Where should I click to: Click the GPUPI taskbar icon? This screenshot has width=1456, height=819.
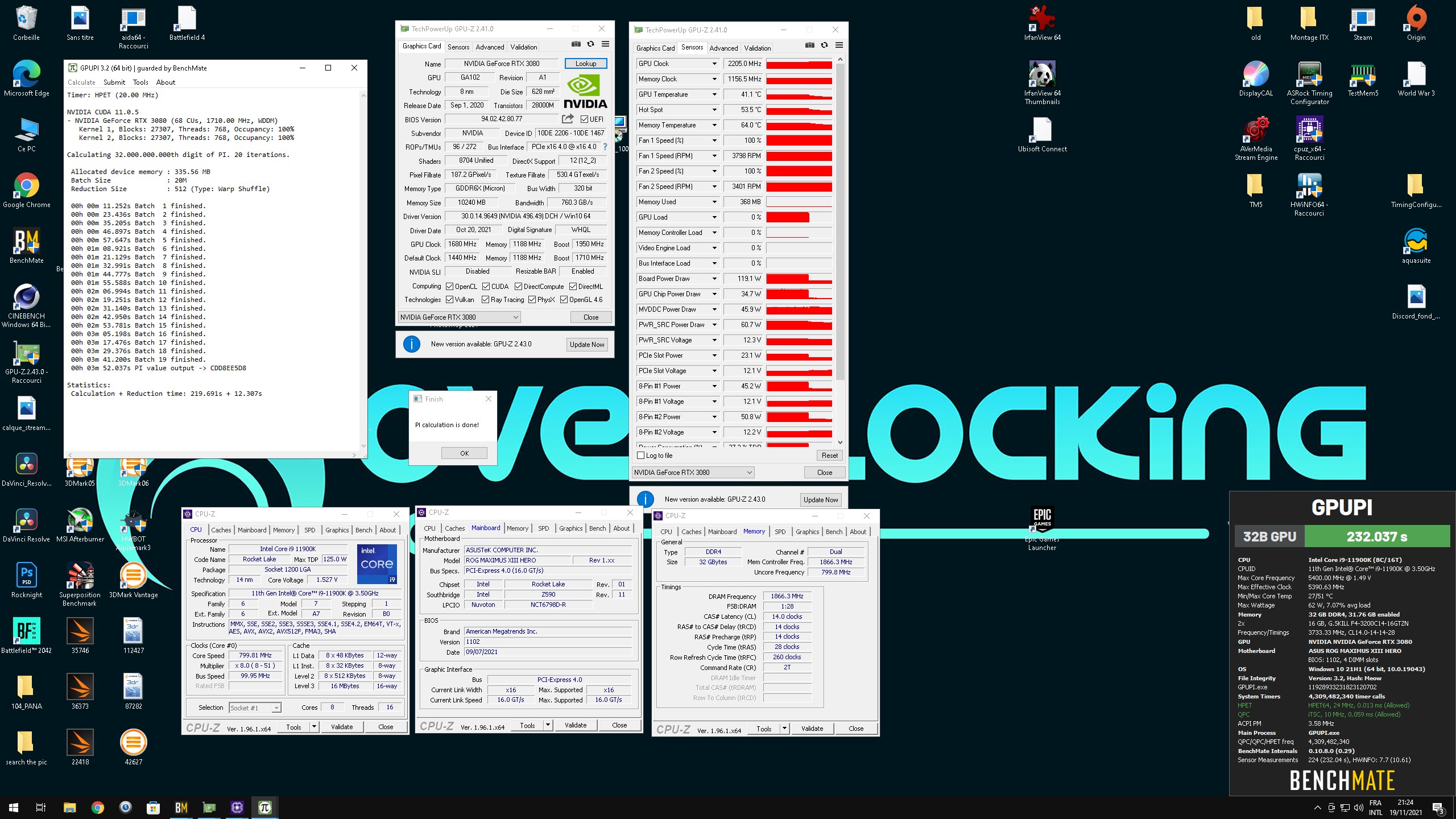264,807
